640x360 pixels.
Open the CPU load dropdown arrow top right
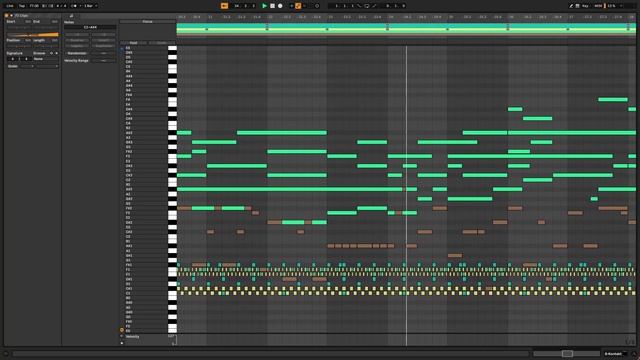coord(621,6)
